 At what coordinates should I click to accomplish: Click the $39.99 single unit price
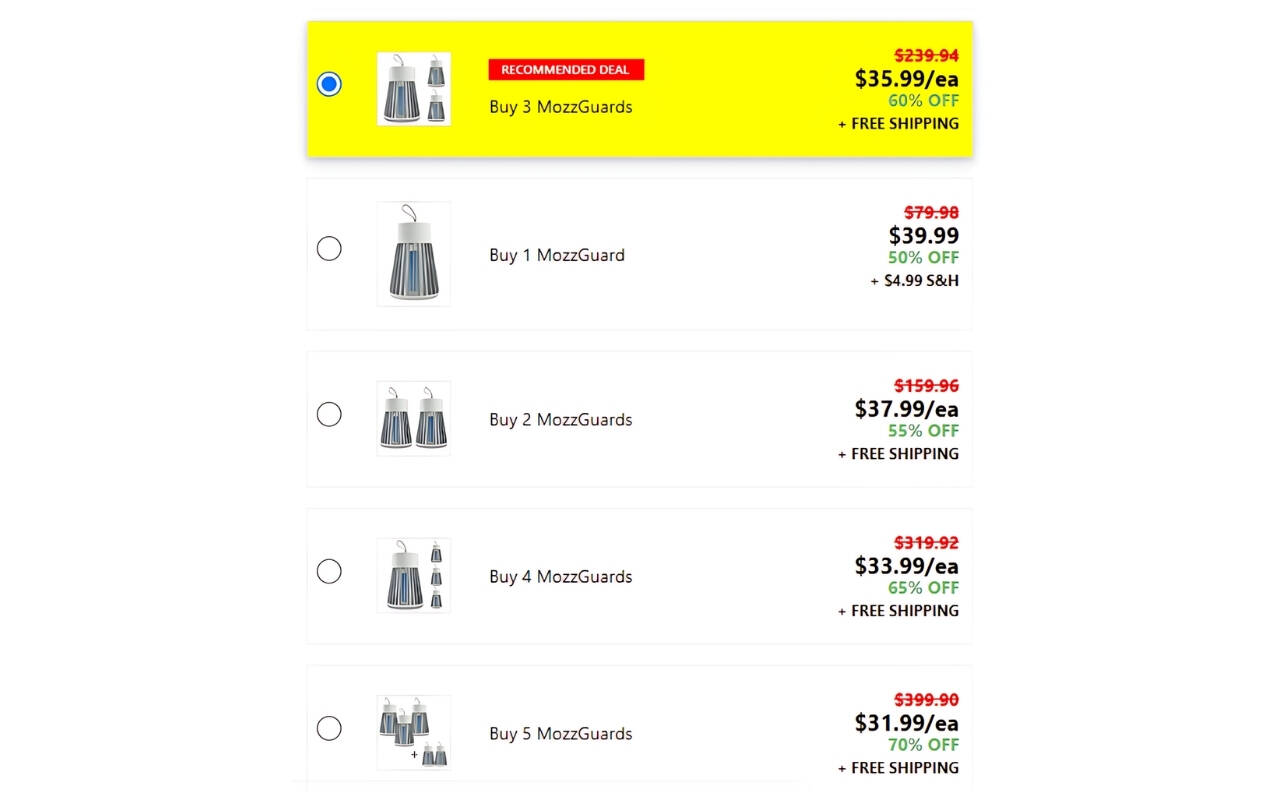(x=923, y=236)
